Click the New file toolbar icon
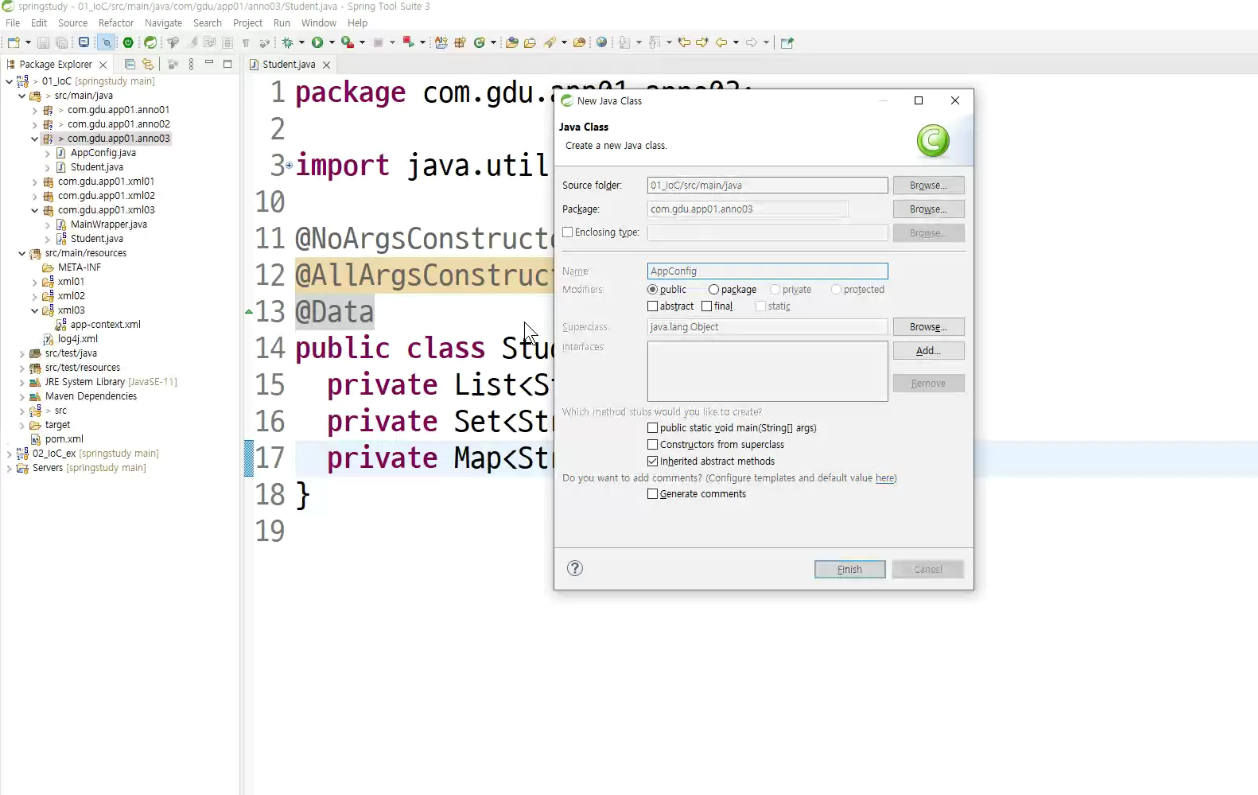 13,43
